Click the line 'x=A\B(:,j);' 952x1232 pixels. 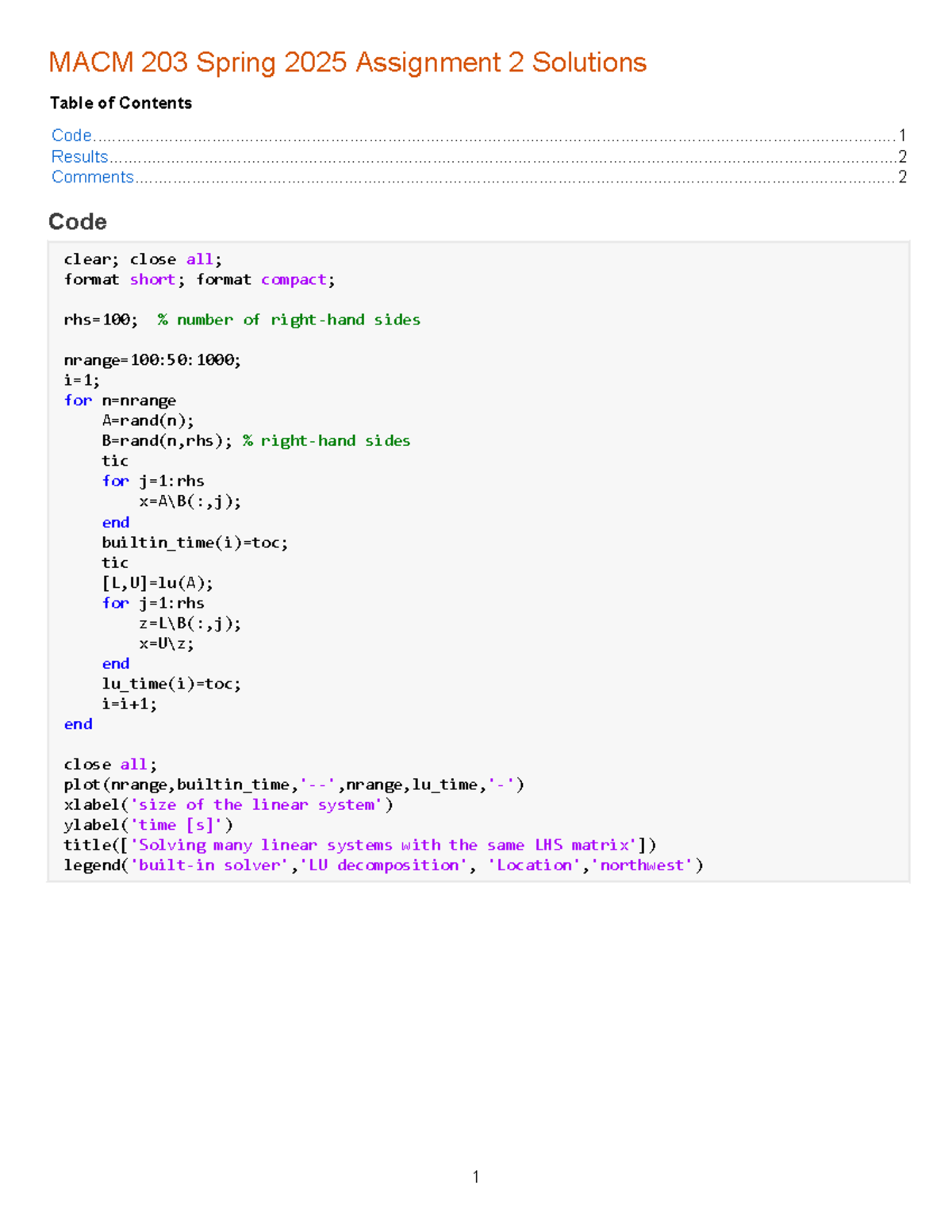pos(190,501)
